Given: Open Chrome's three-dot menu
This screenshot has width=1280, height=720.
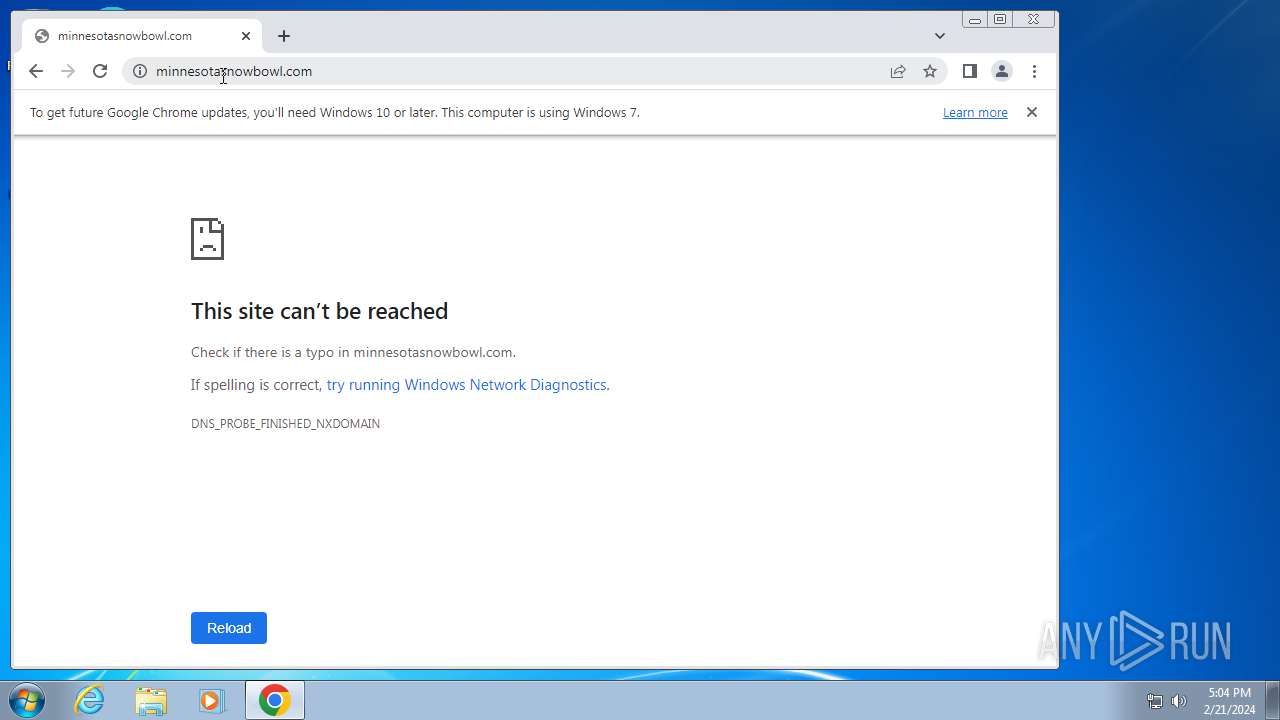Looking at the screenshot, I should (x=1034, y=71).
